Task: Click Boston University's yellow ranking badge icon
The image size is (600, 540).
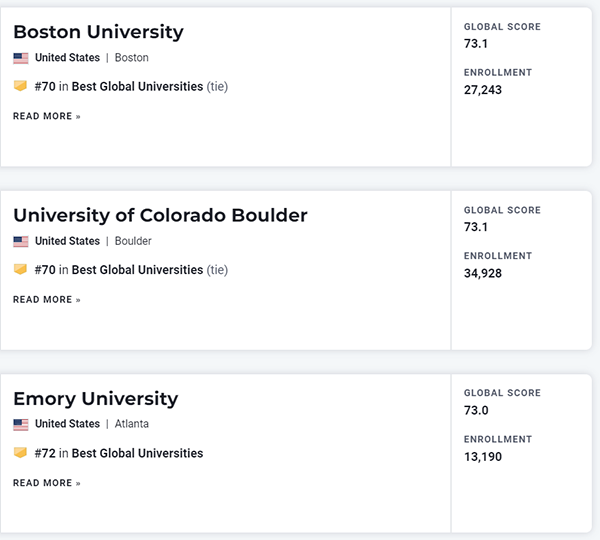Action: (20, 86)
